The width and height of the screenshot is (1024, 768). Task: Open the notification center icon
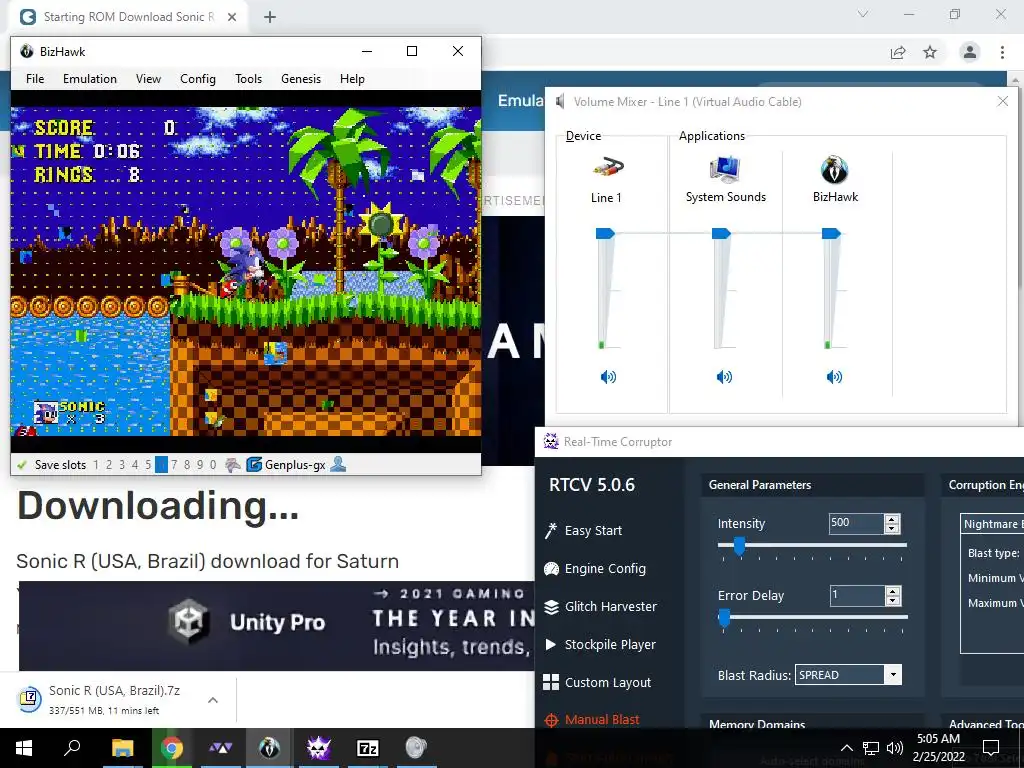coord(991,748)
